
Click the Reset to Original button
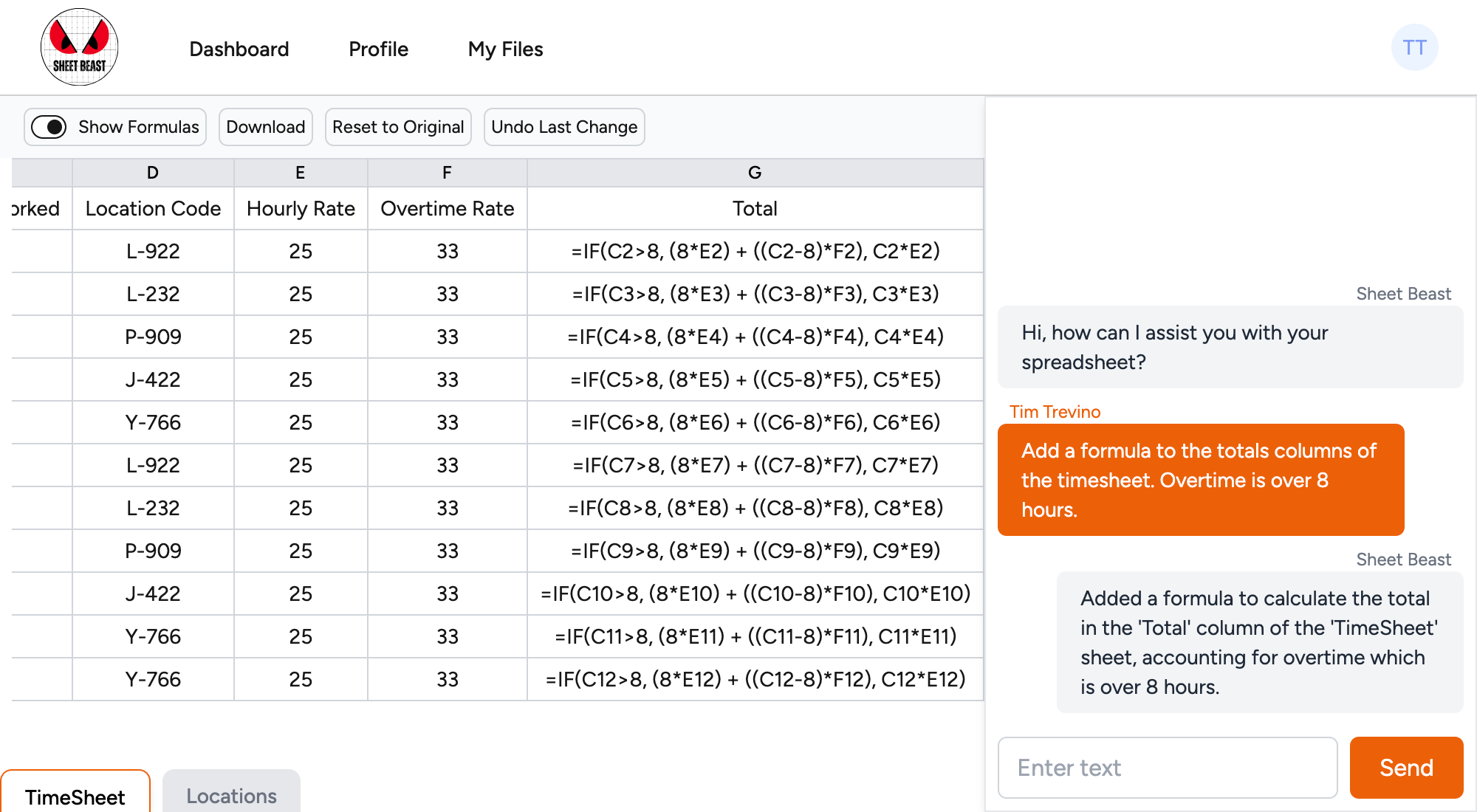pos(398,127)
